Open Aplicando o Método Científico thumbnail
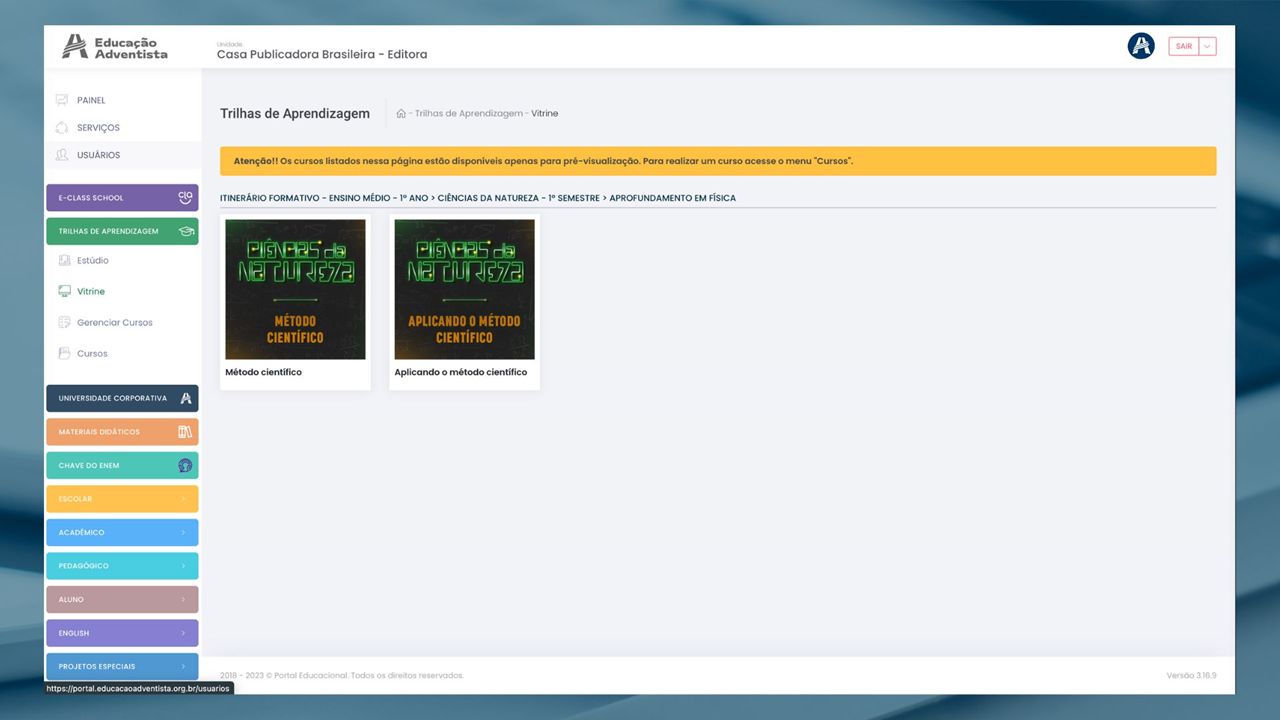The image size is (1280, 720). tap(465, 289)
